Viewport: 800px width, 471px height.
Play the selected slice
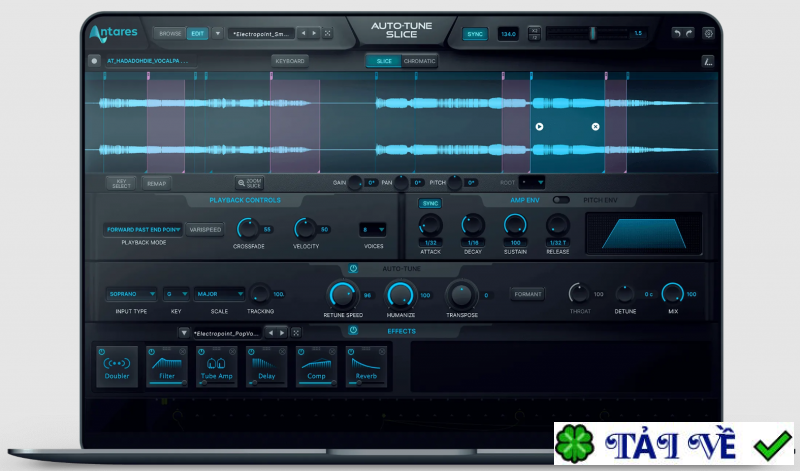pos(539,127)
